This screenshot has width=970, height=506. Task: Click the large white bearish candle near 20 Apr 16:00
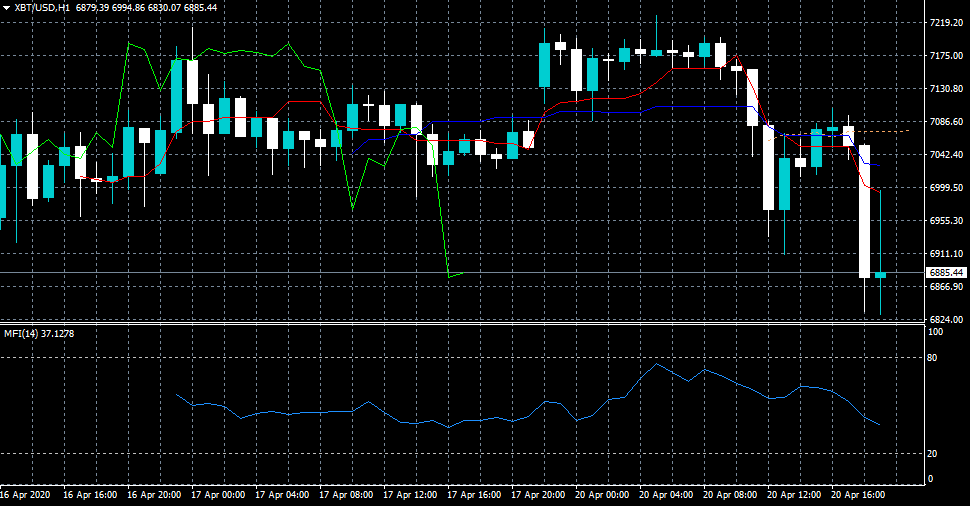(x=865, y=210)
